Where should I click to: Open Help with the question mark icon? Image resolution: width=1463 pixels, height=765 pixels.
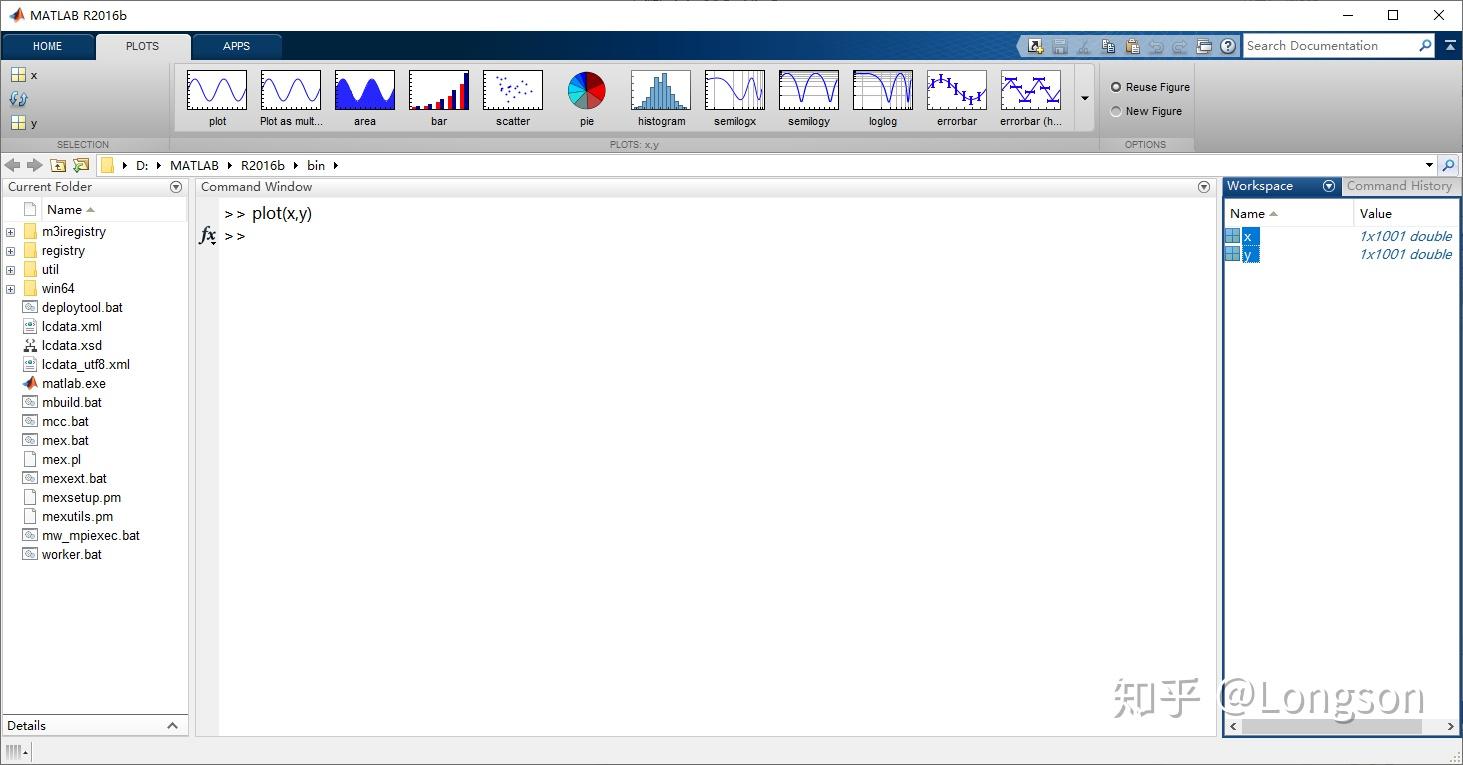(1228, 46)
